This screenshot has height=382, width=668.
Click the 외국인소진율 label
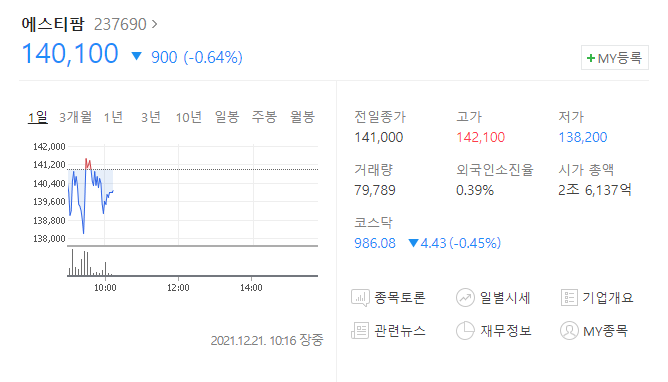pos(495,169)
